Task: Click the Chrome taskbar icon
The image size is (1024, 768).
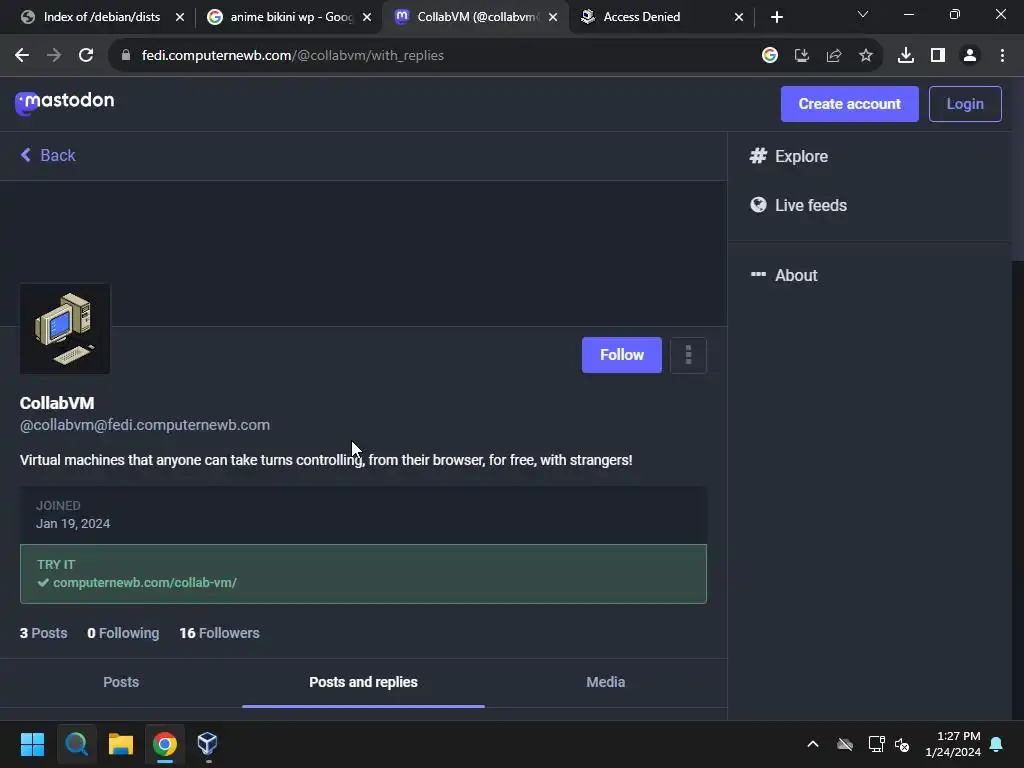Action: (165, 744)
